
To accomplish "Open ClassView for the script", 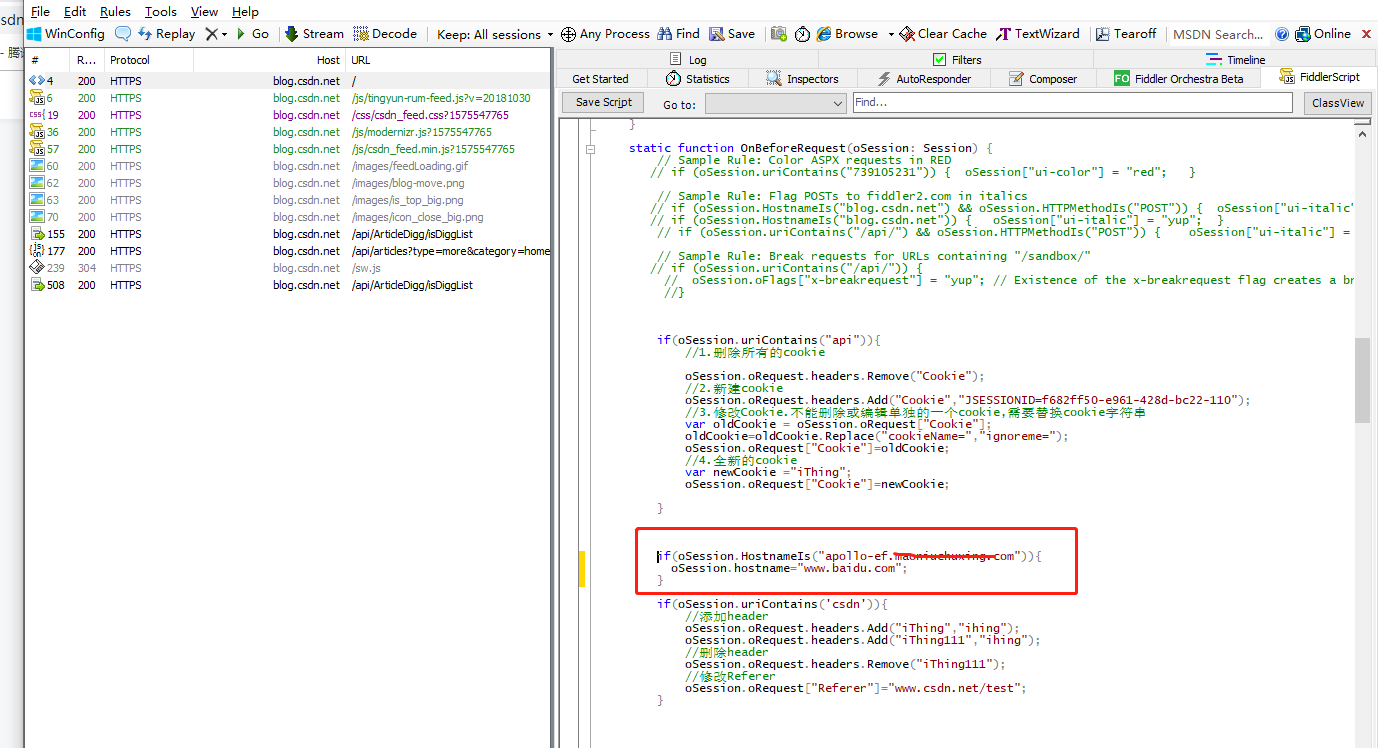I will tap(1337, 102).
